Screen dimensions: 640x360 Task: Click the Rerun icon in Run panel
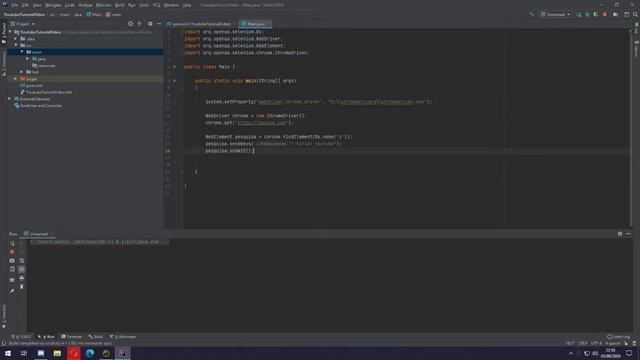point(12,243)
